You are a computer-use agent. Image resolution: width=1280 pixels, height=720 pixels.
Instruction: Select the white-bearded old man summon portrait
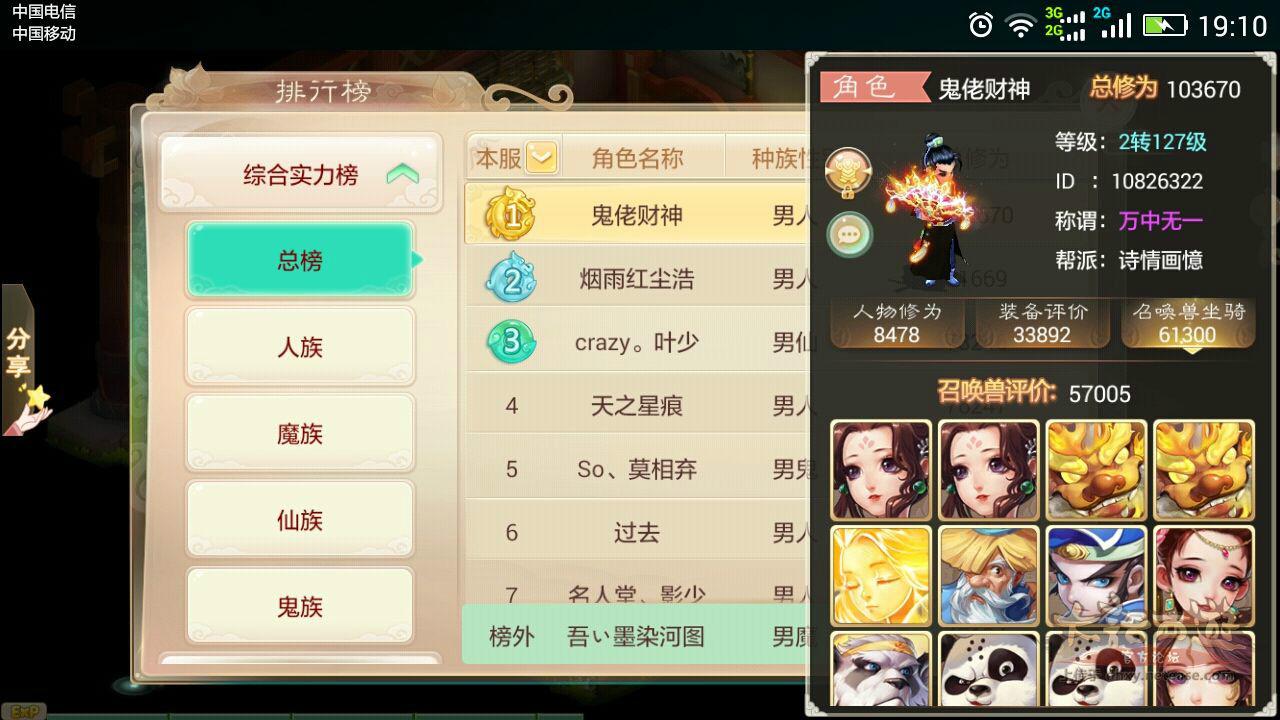pyautogui.click(x=988, y=576)
